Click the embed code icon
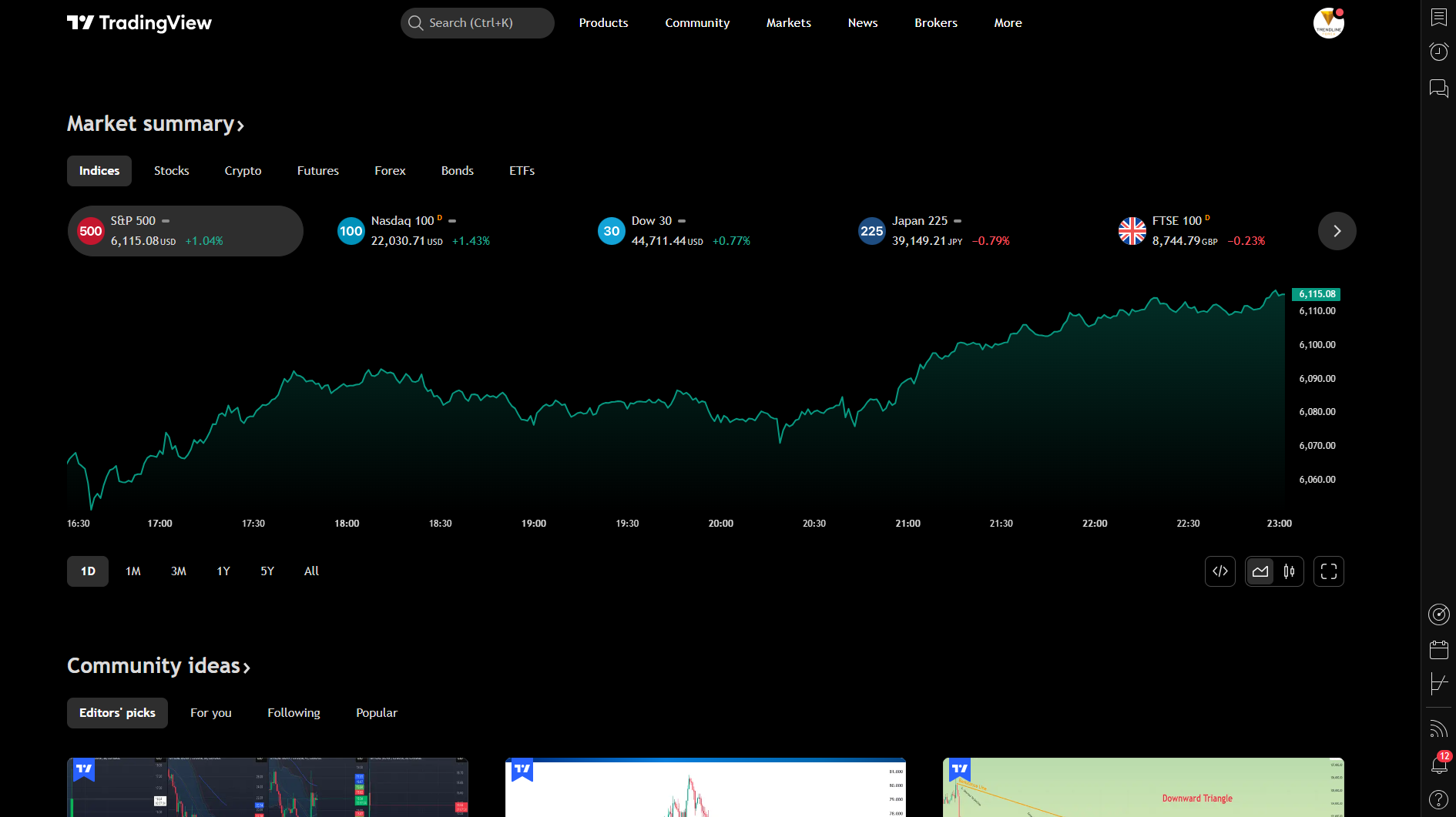This screenshot has height=817, width=1456. (1220, 571)
